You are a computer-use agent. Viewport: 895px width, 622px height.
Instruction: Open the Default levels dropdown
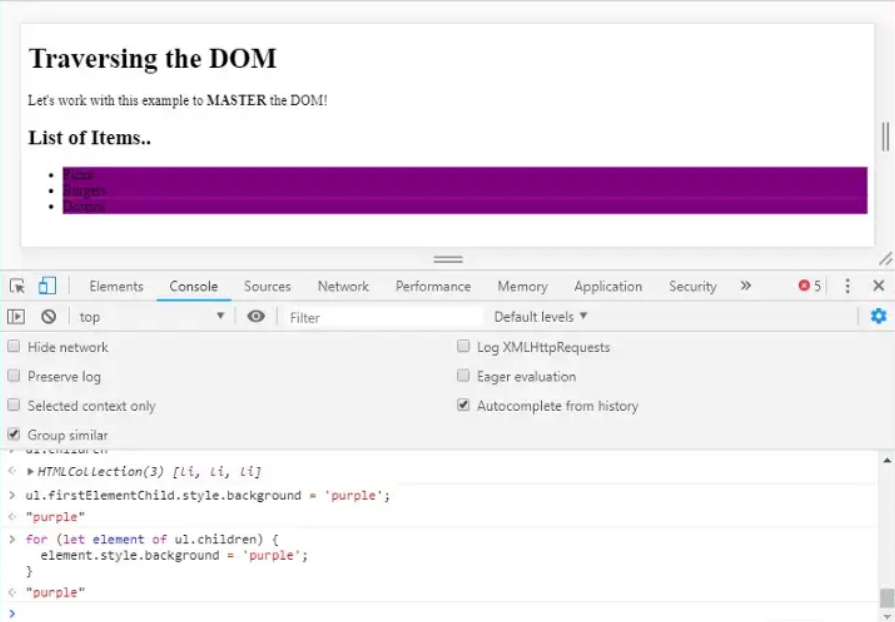coord(540,317)
